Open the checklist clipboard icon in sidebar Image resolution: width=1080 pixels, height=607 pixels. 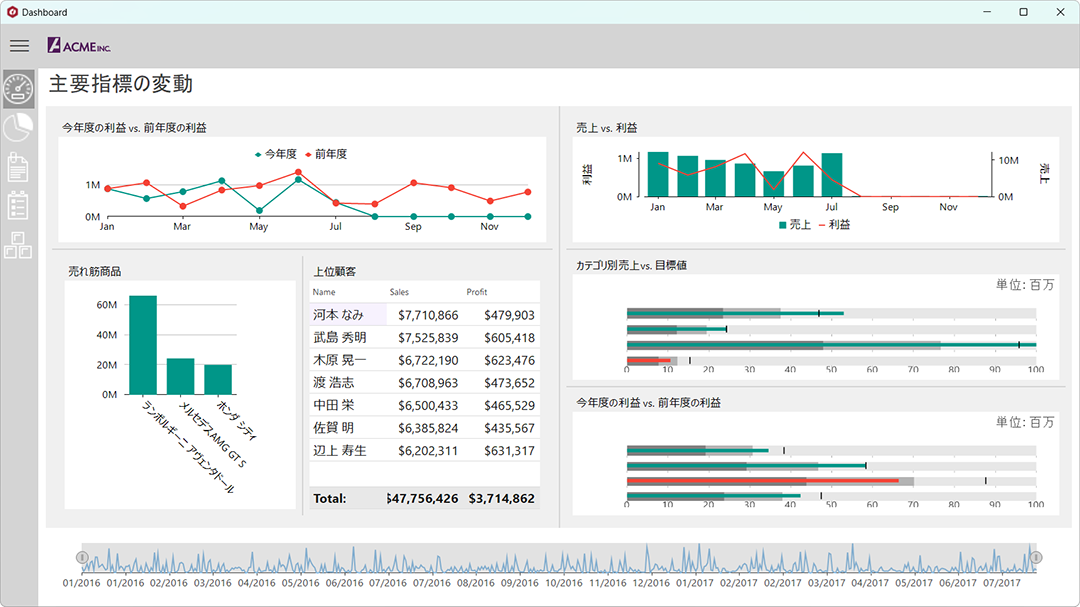(x=18, y=205)
